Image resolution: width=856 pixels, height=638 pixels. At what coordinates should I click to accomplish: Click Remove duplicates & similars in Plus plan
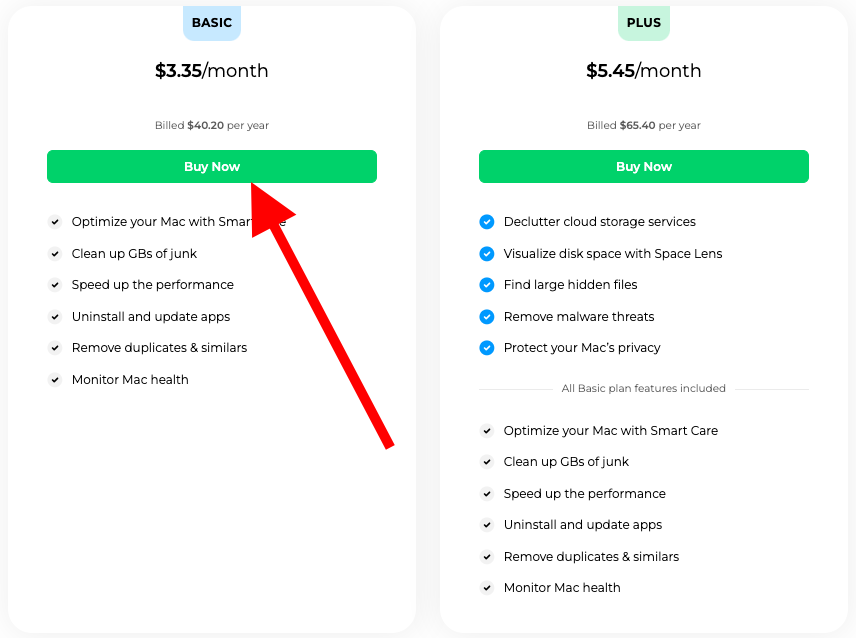coord(591,556)
